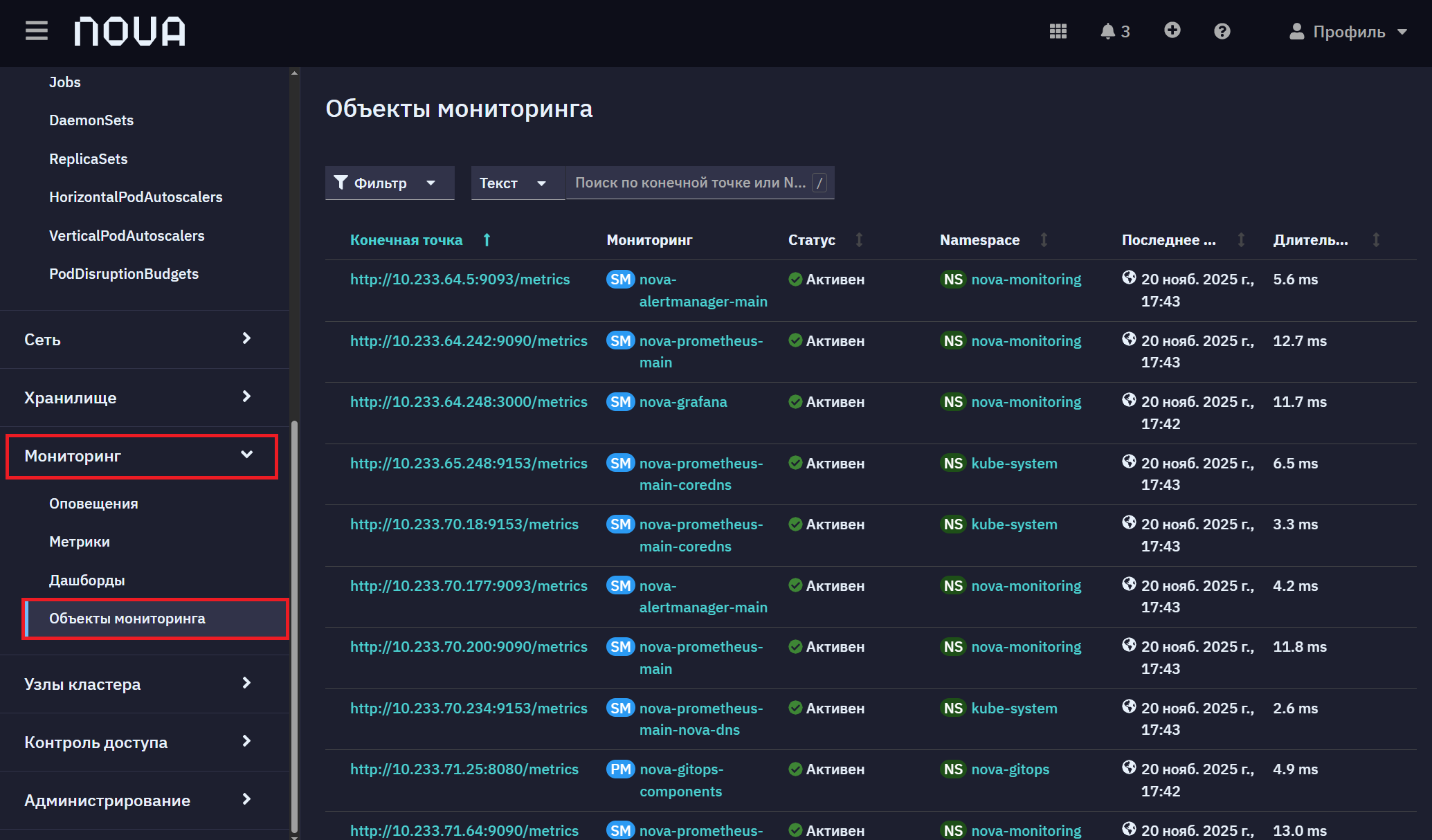Click SM badge in 10.233.64.5 row
This screenshot has height=840, width=1432.
coord(620,280)
